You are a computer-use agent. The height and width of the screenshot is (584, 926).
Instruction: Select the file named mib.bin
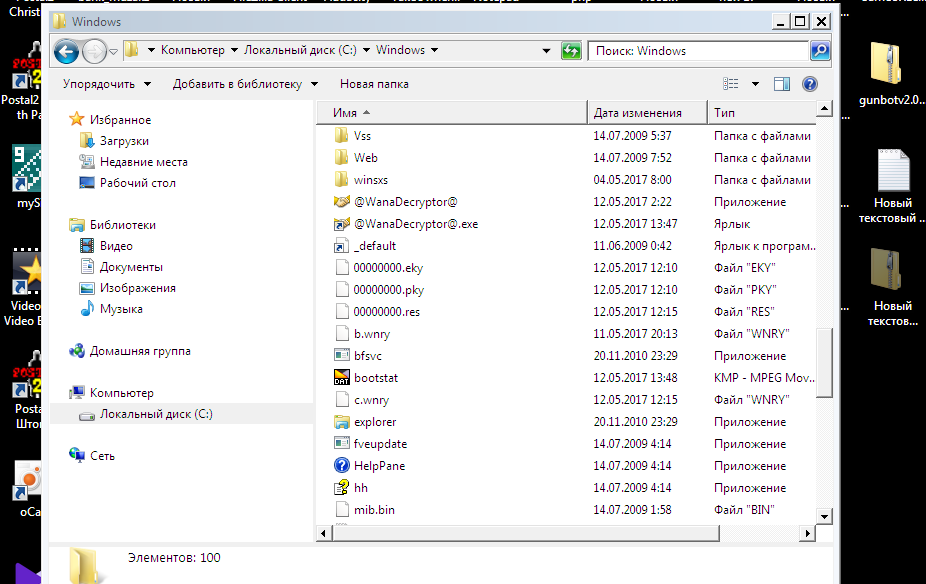(374, 510)
